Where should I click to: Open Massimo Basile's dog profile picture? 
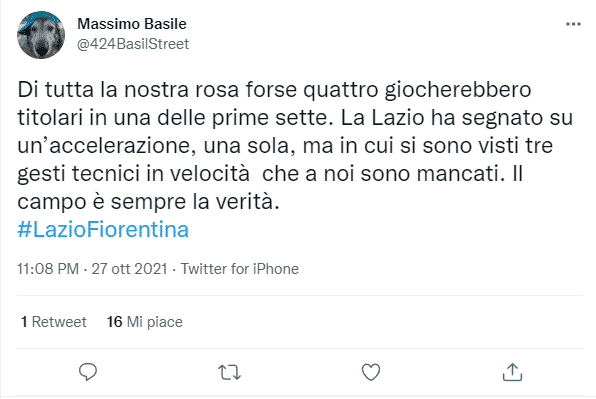tap(41, 35)
